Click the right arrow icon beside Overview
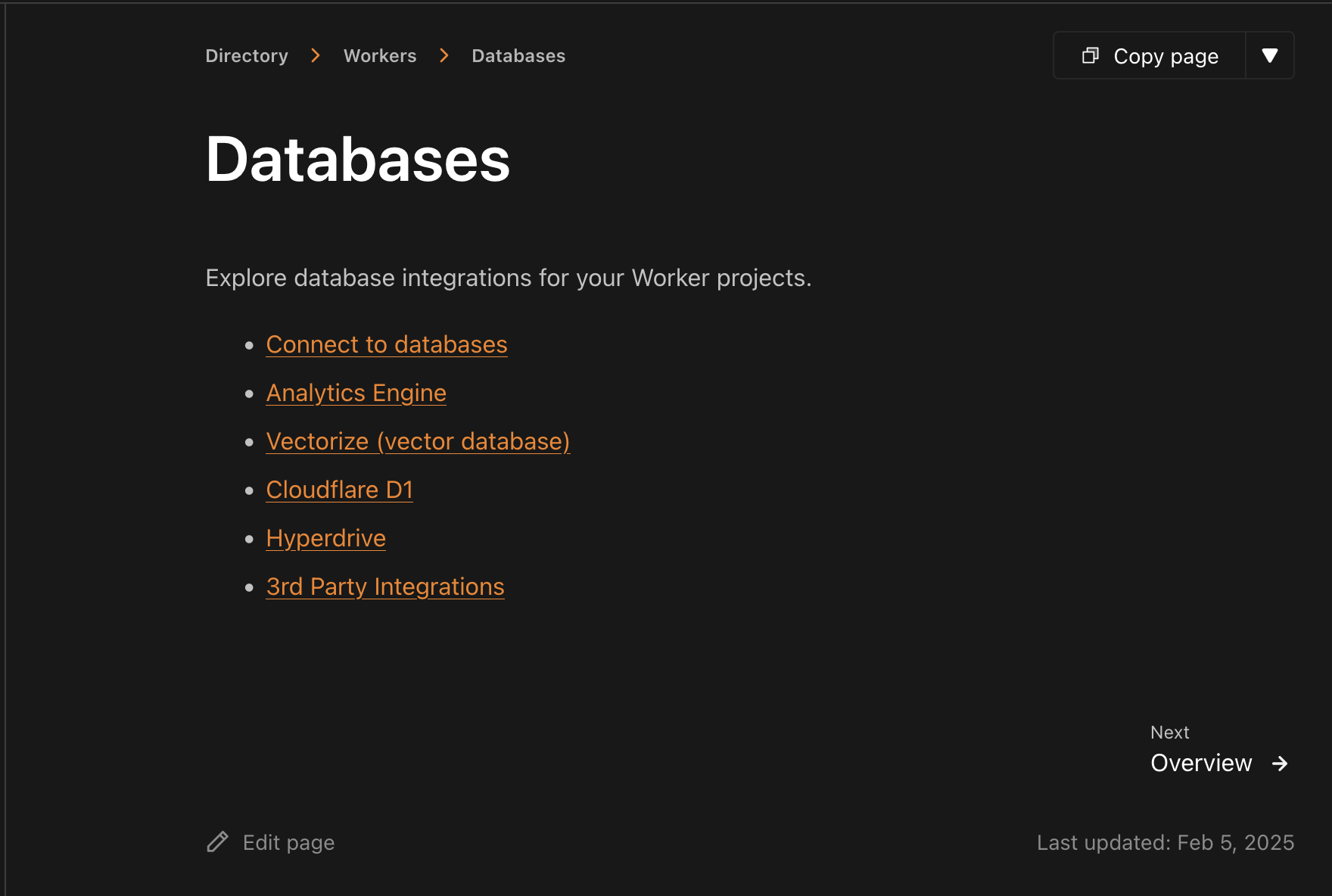The image size is (1332, 896). click(1280, 764)
